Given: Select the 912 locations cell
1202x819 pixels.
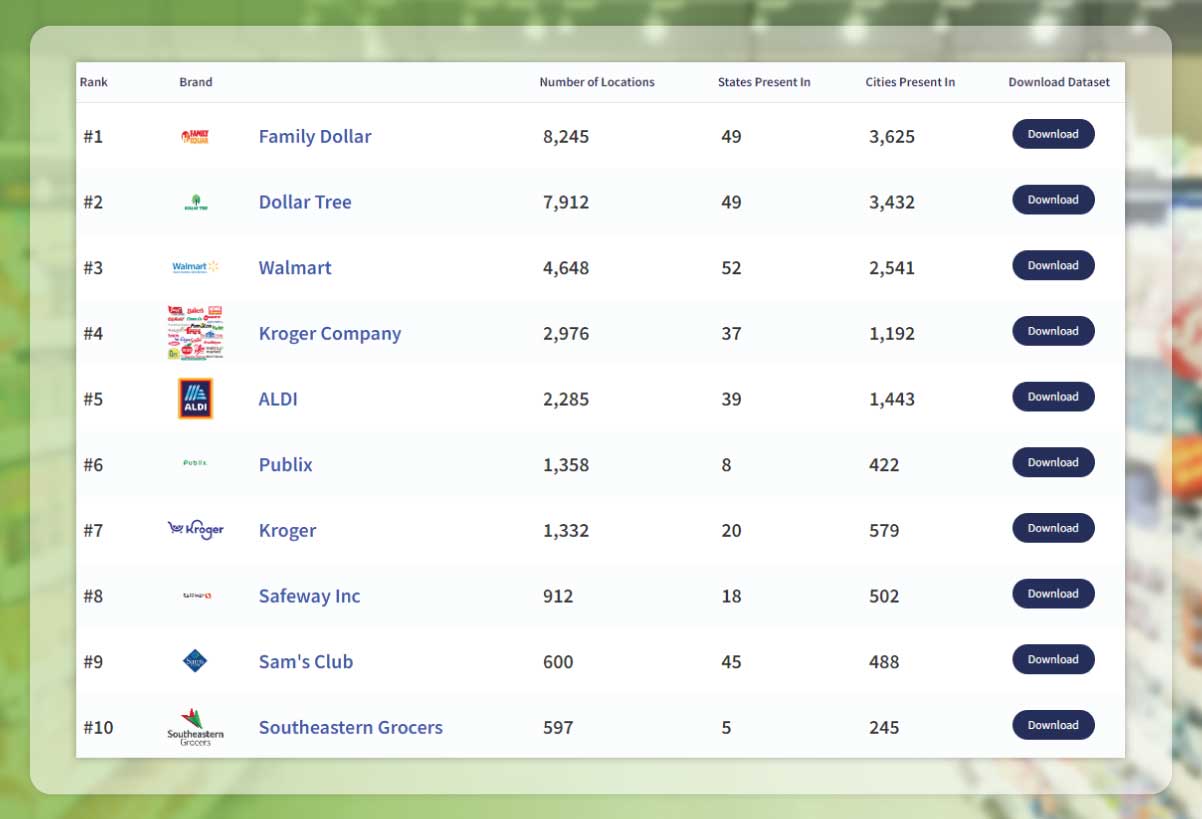Looking at the screenshot, I should click(558, 597).
